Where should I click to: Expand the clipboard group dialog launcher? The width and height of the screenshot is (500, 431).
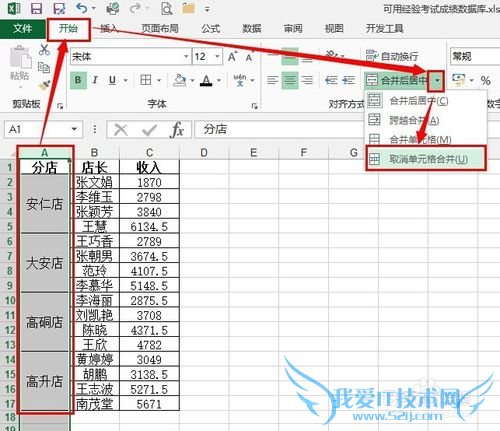tap(60, 106)
